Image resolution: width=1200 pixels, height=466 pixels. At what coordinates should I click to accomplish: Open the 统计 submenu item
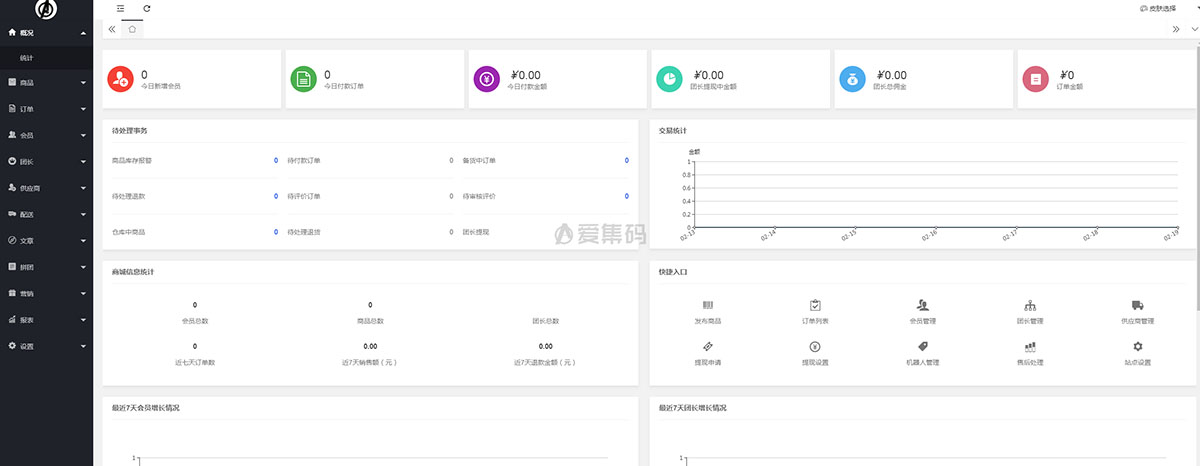pyautogui.click(x=46, y=58)
